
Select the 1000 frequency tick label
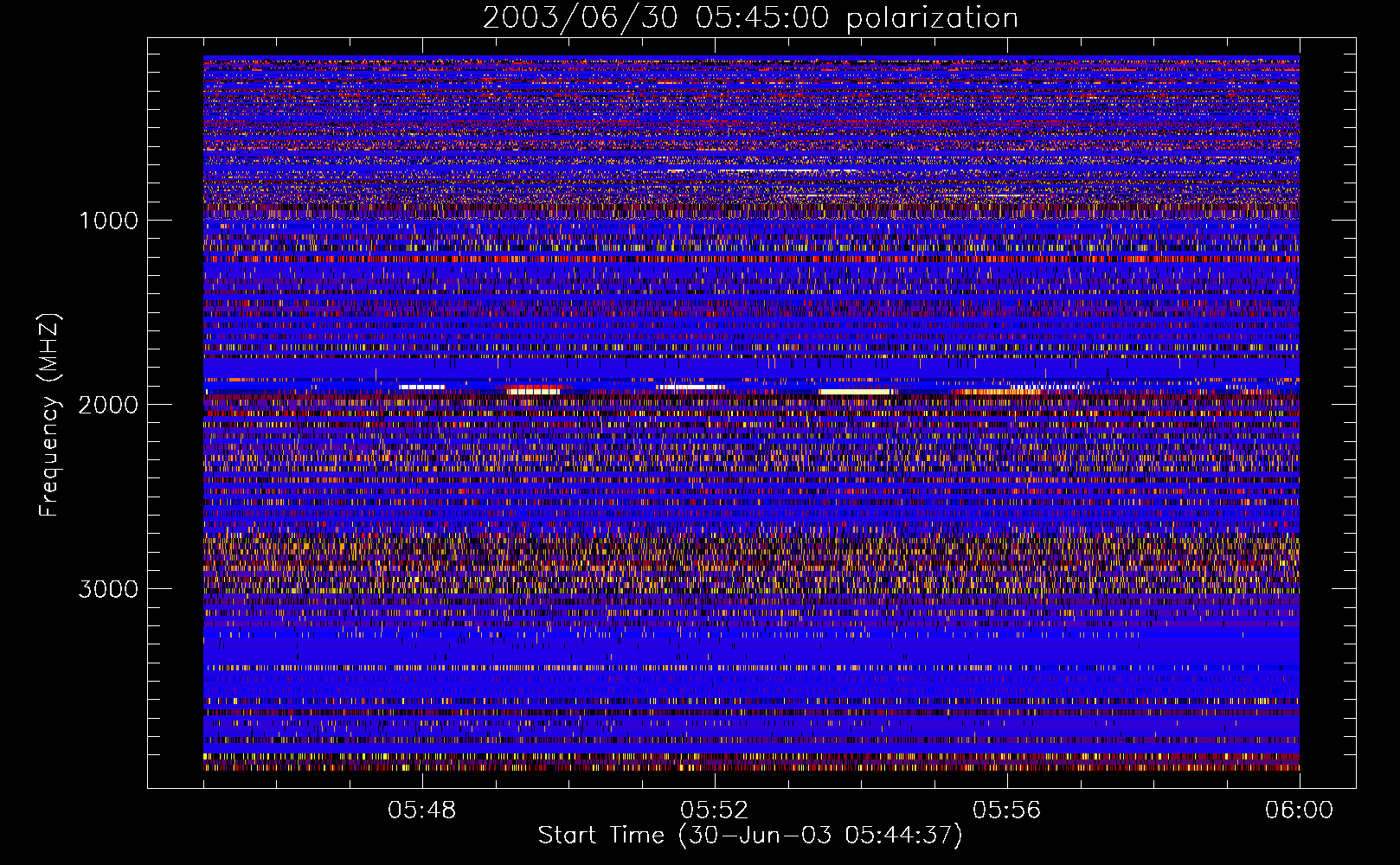click(109, 221)
